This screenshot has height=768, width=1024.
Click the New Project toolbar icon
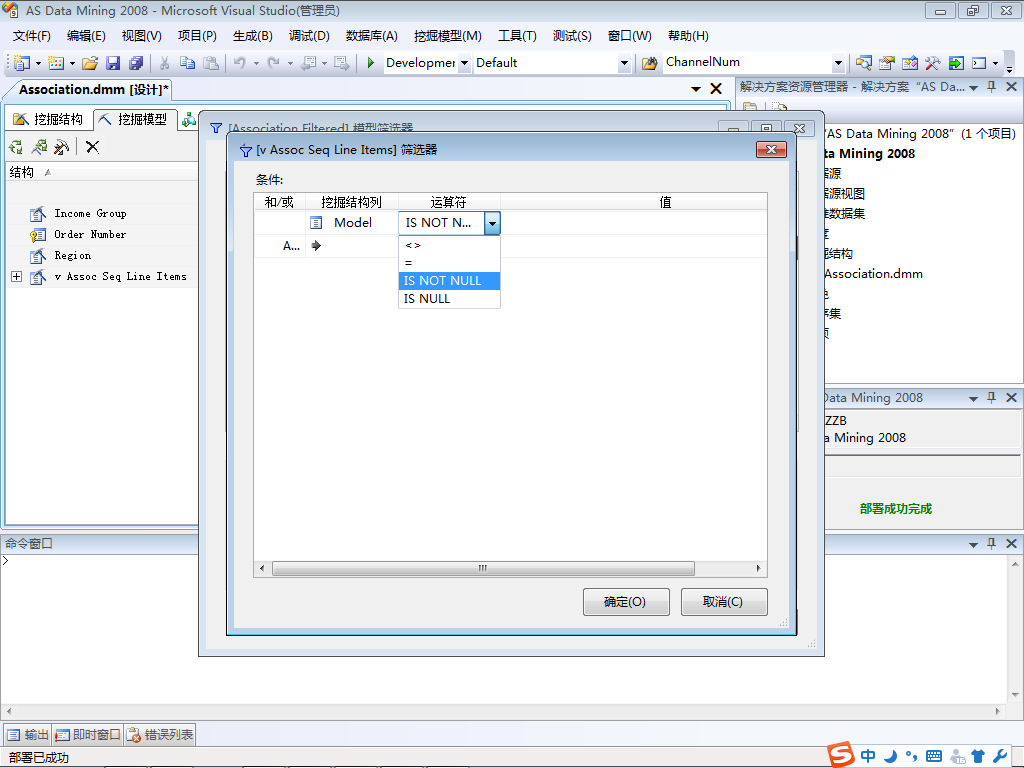click(x=22, y=63)
